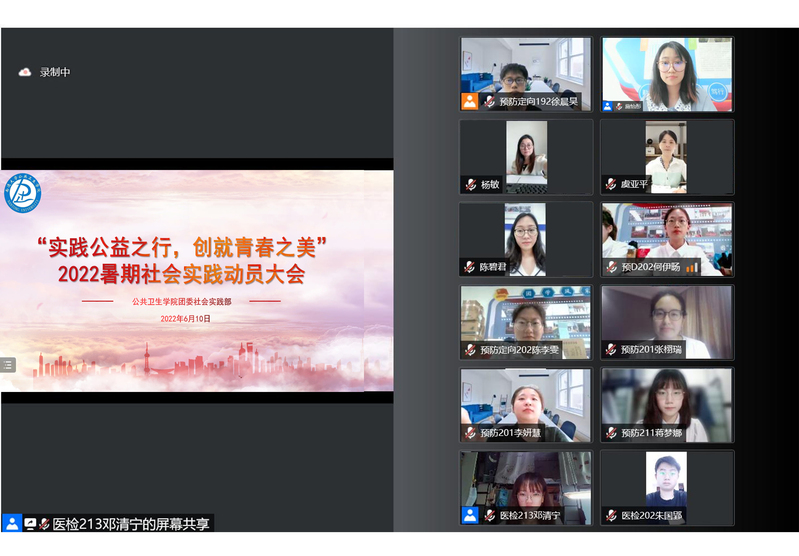Click the muted microphone icon next to 杨敏
The width and height of the screenshot is (799, 556).
(470, 184)
